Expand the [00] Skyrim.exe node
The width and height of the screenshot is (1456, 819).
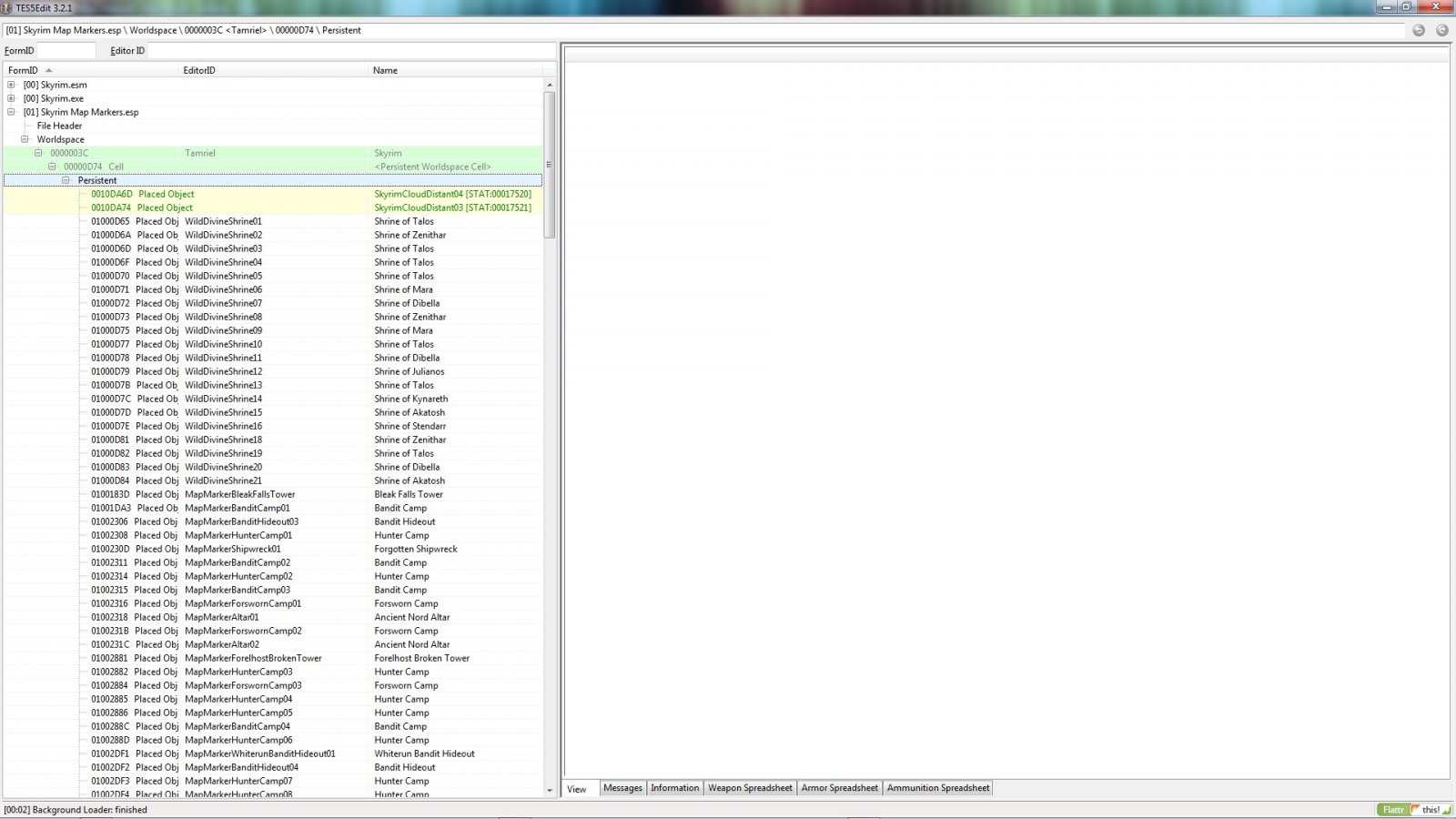[11, 98]
